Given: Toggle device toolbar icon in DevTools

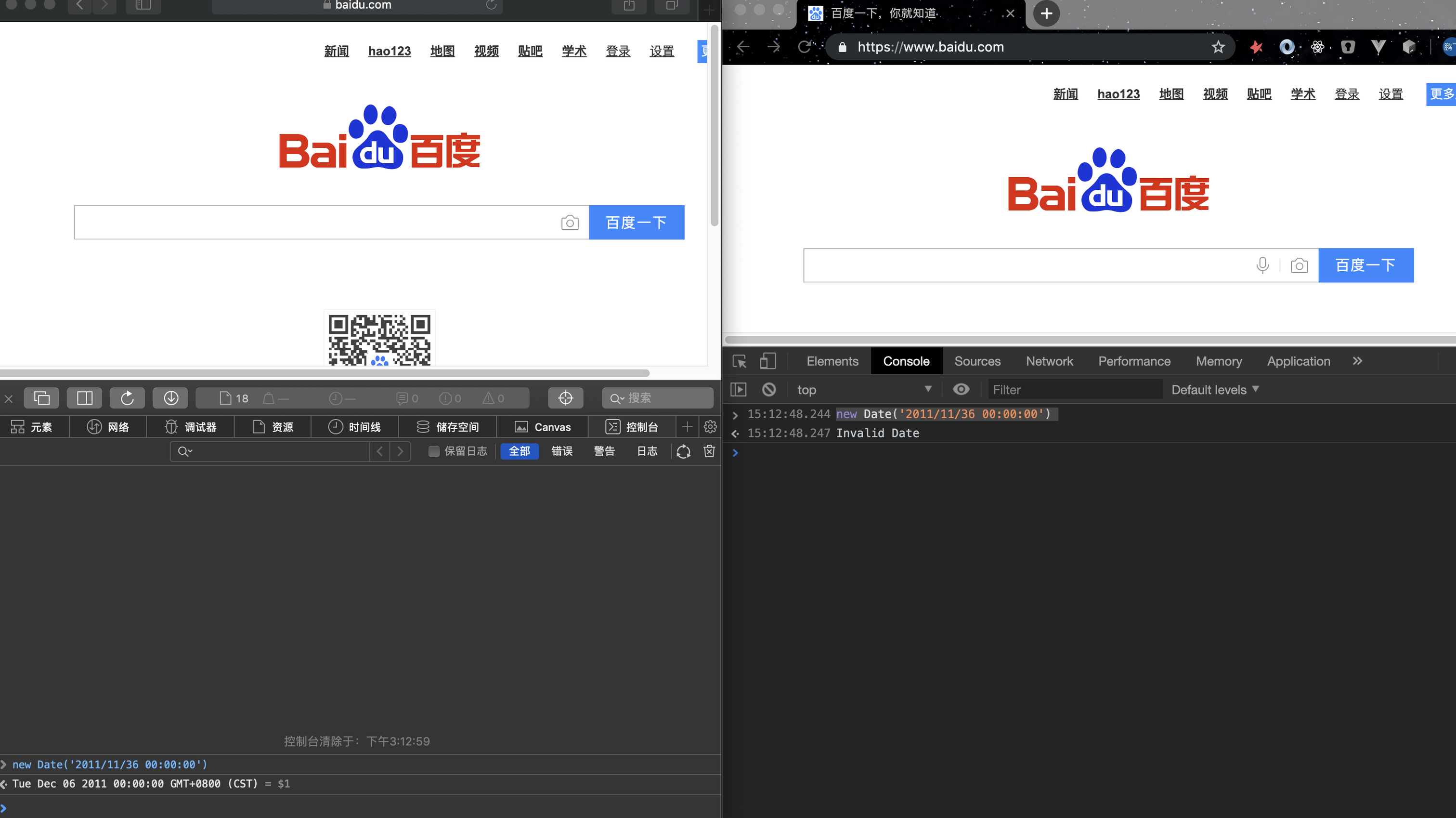Looking at the screenshot, I should click(767, 361).
